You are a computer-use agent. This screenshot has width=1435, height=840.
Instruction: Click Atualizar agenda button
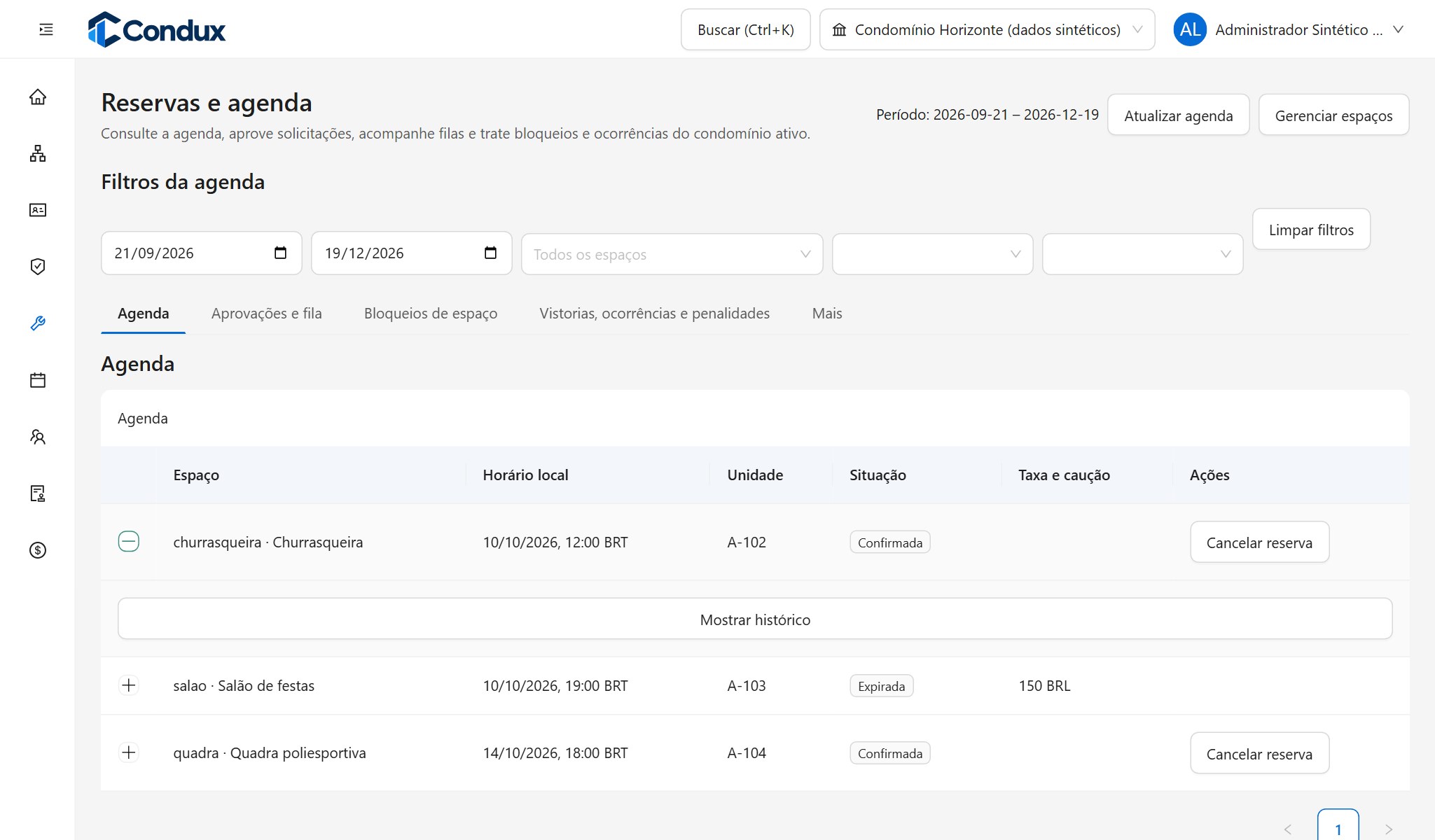coord(1178,115)
